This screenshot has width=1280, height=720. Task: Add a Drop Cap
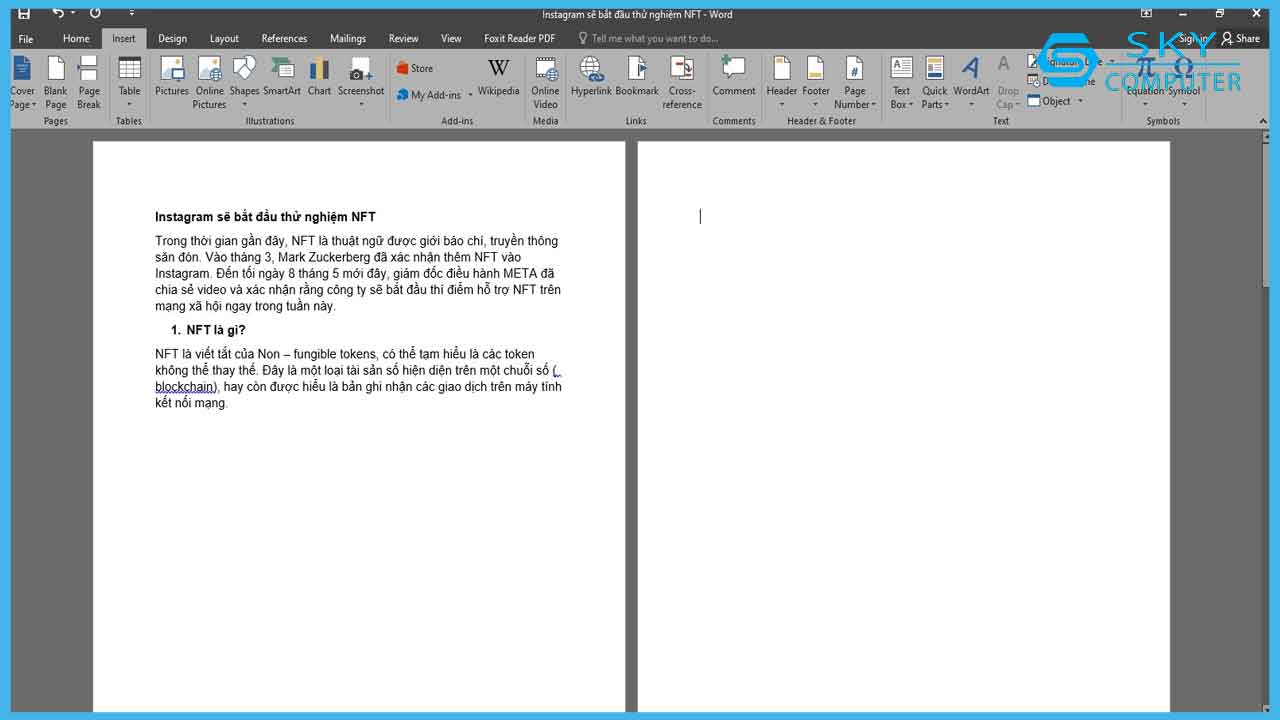click(1007, 82)
